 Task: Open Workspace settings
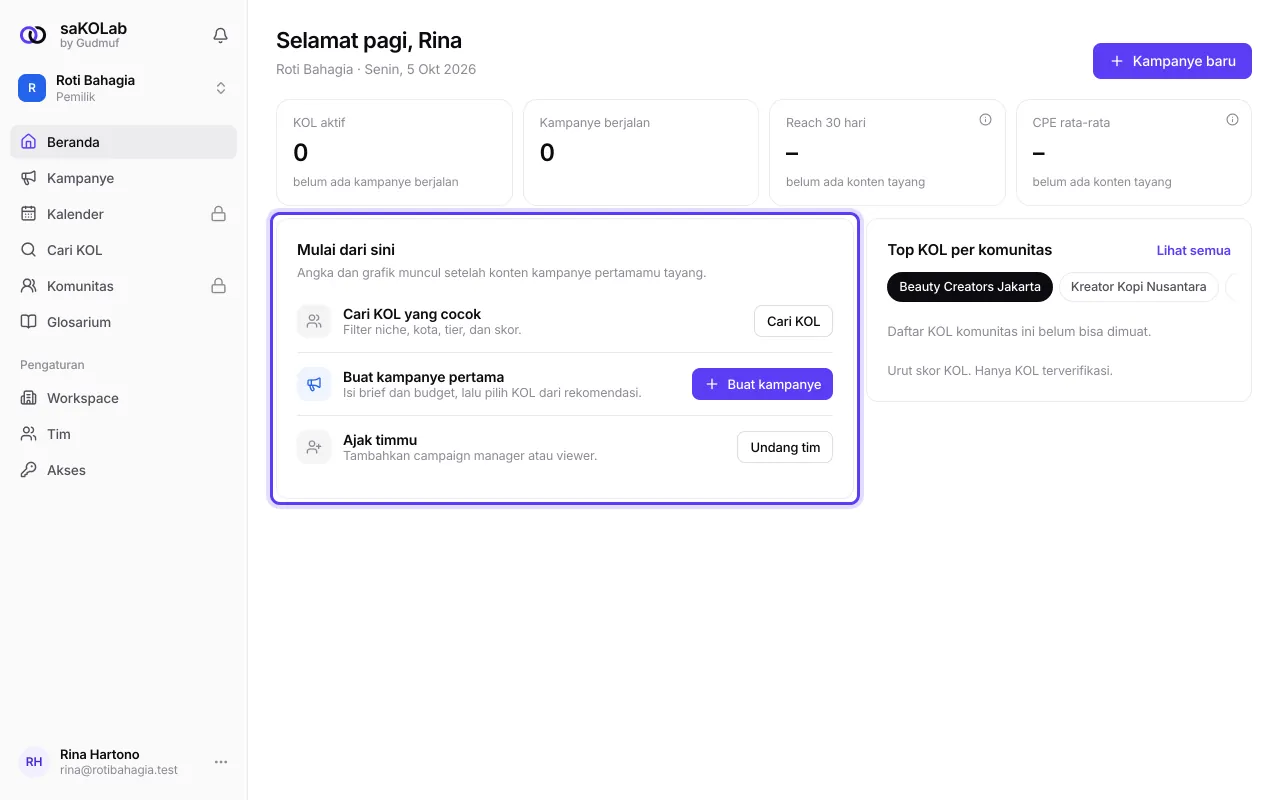point(124,398)
